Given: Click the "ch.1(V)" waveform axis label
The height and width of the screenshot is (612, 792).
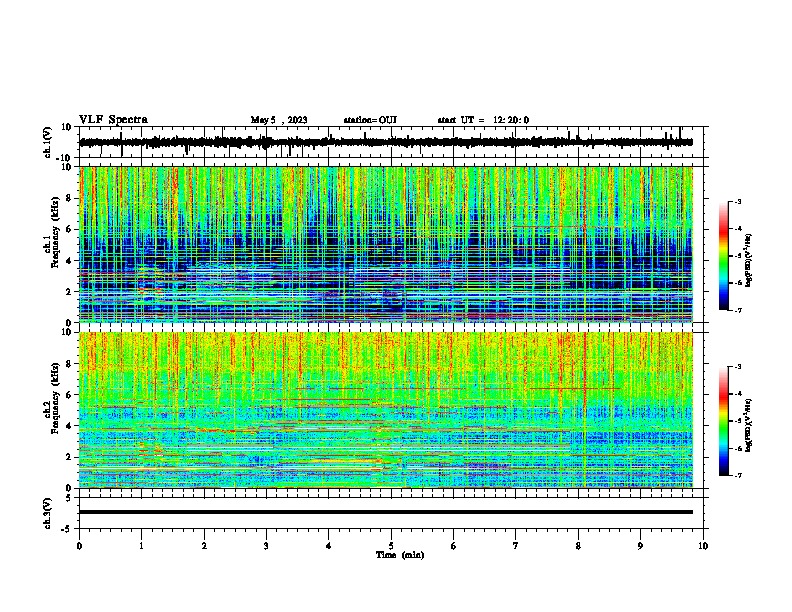Looking at the screenshot, I should (x=48, y=142).
